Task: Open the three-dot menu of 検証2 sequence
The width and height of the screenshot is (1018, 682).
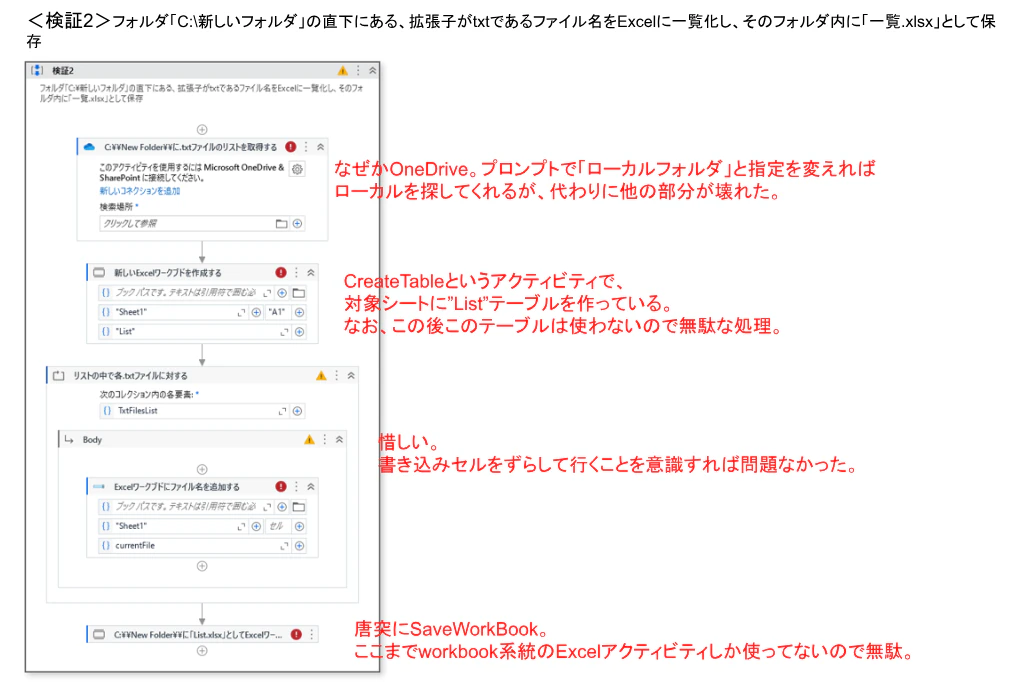Action: click(x=358, y=70)
